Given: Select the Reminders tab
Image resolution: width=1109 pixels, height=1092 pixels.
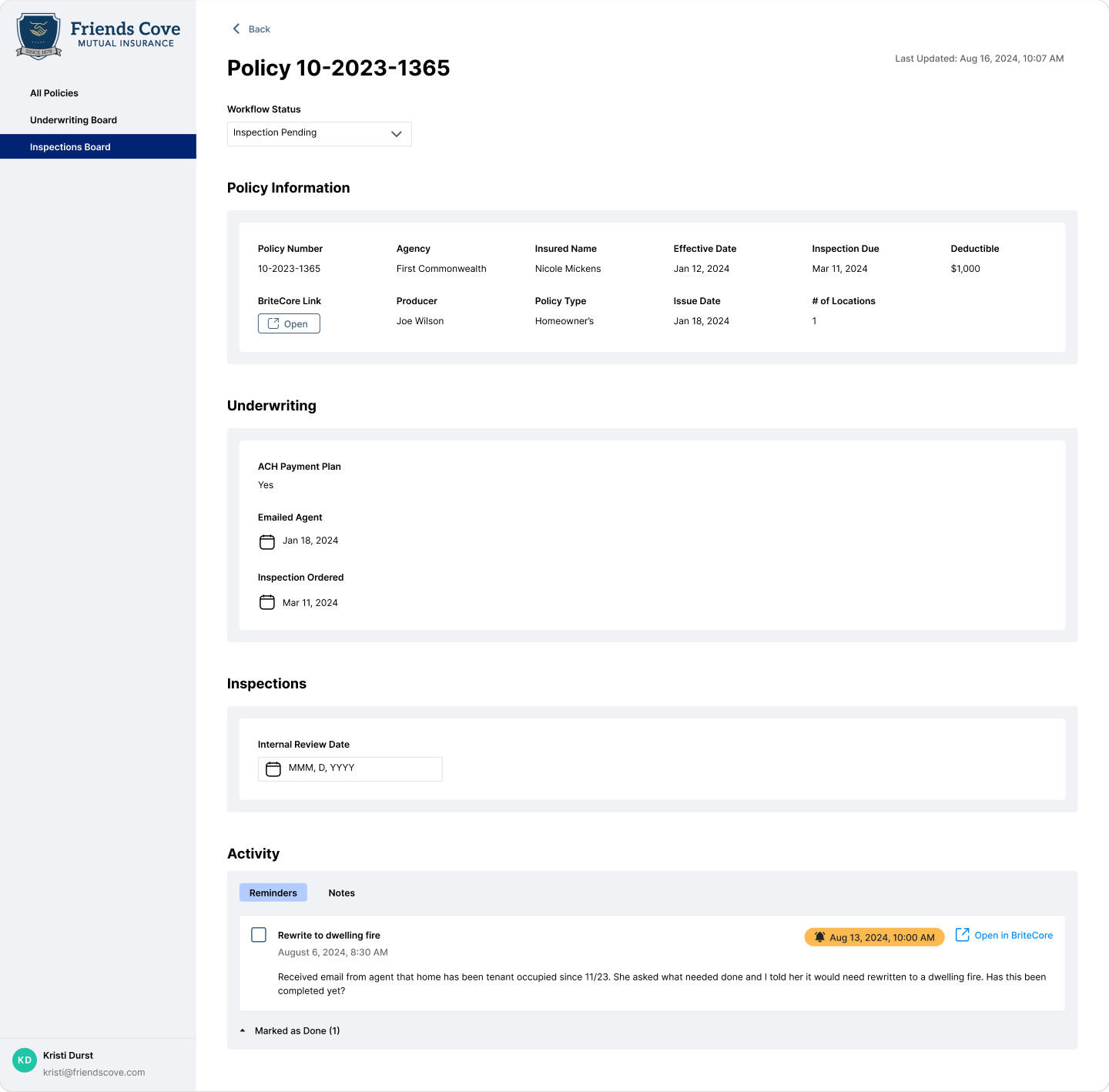Looking at the screenshot, I should (273, 893).
